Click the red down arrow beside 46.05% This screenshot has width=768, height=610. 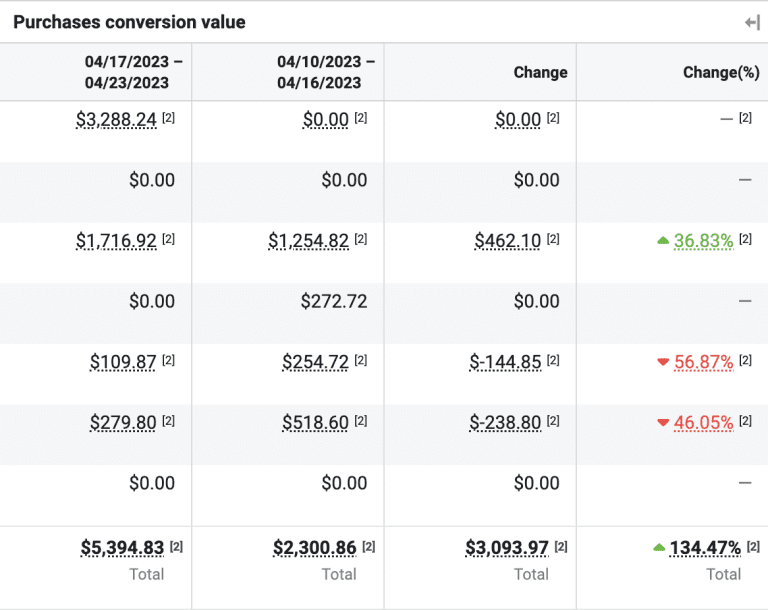pos(662,423)
